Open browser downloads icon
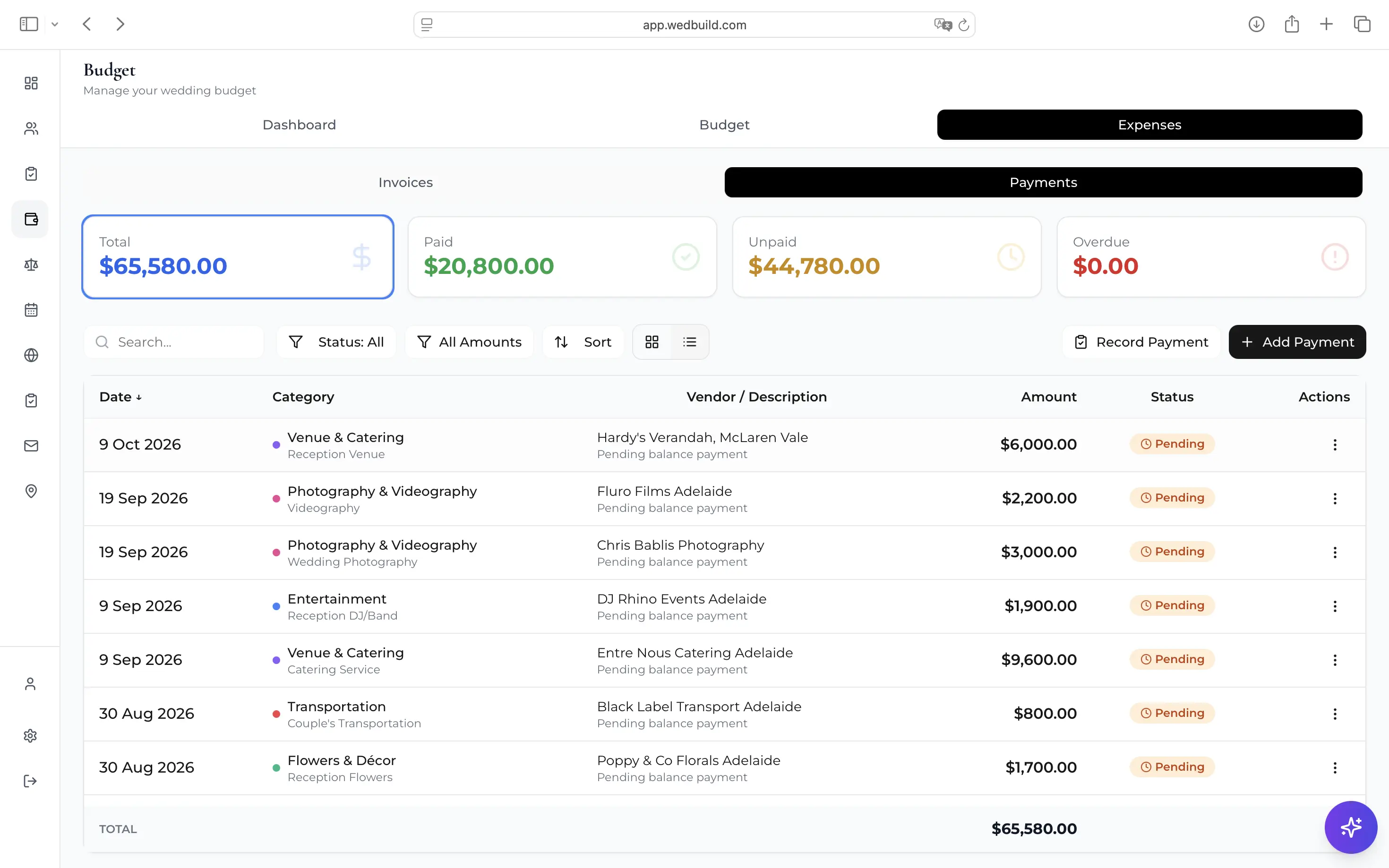 click(x=1256, y=24)
